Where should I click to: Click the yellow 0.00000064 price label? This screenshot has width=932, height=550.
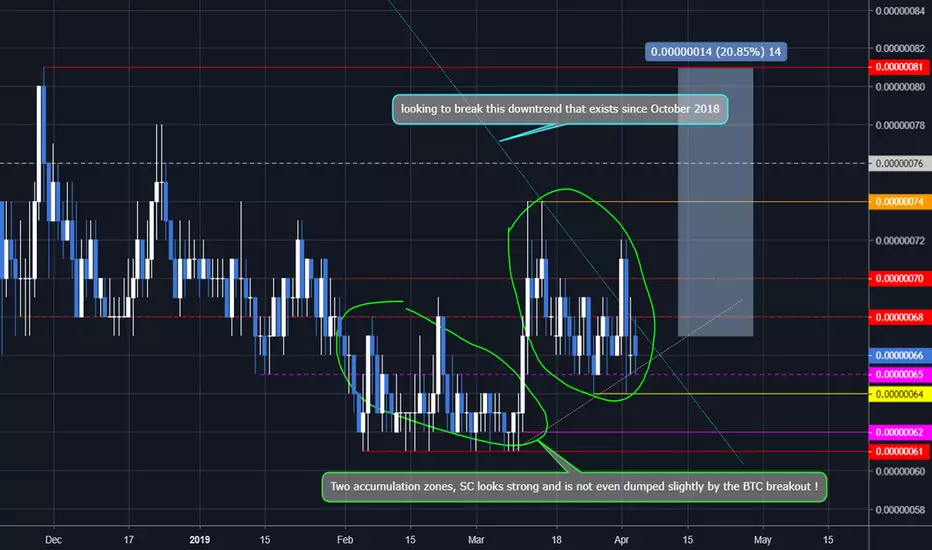899,394
